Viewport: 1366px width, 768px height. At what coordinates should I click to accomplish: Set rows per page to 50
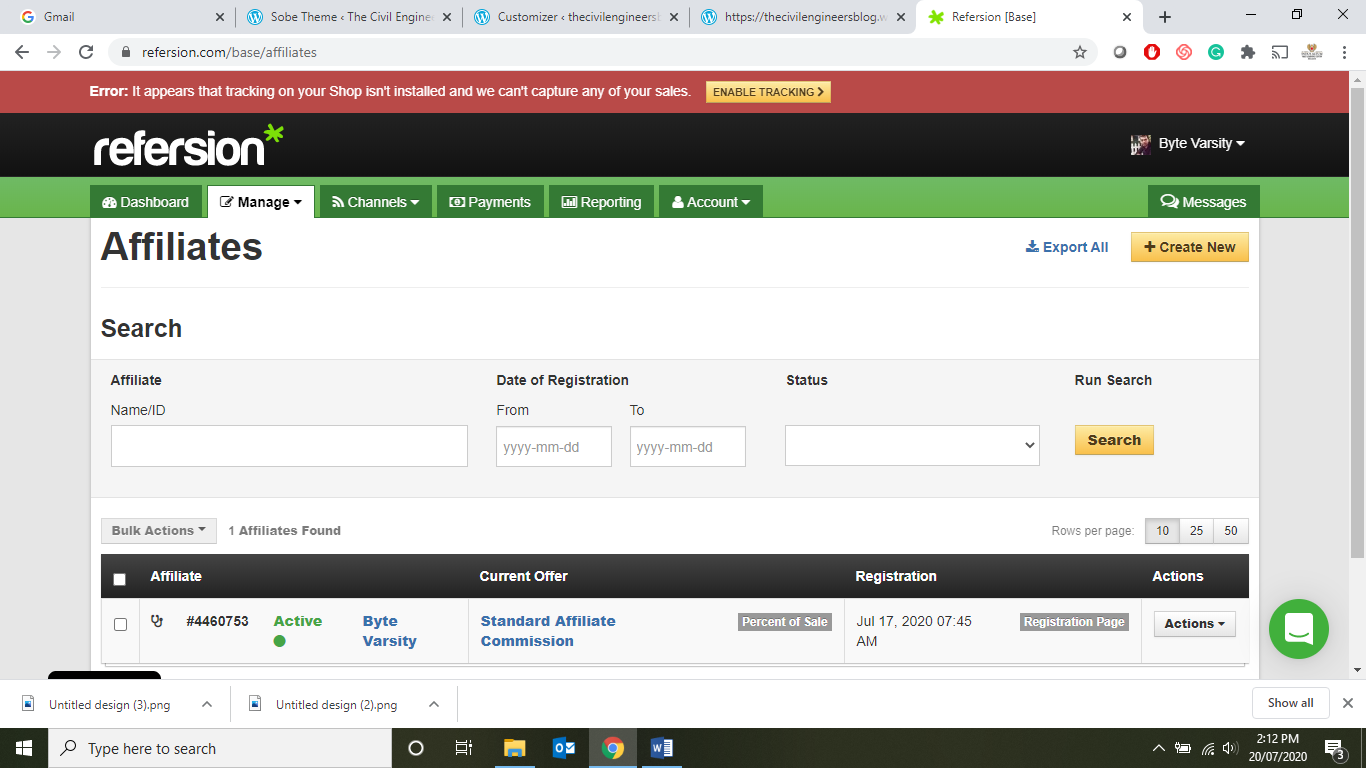click(1231, 531)
